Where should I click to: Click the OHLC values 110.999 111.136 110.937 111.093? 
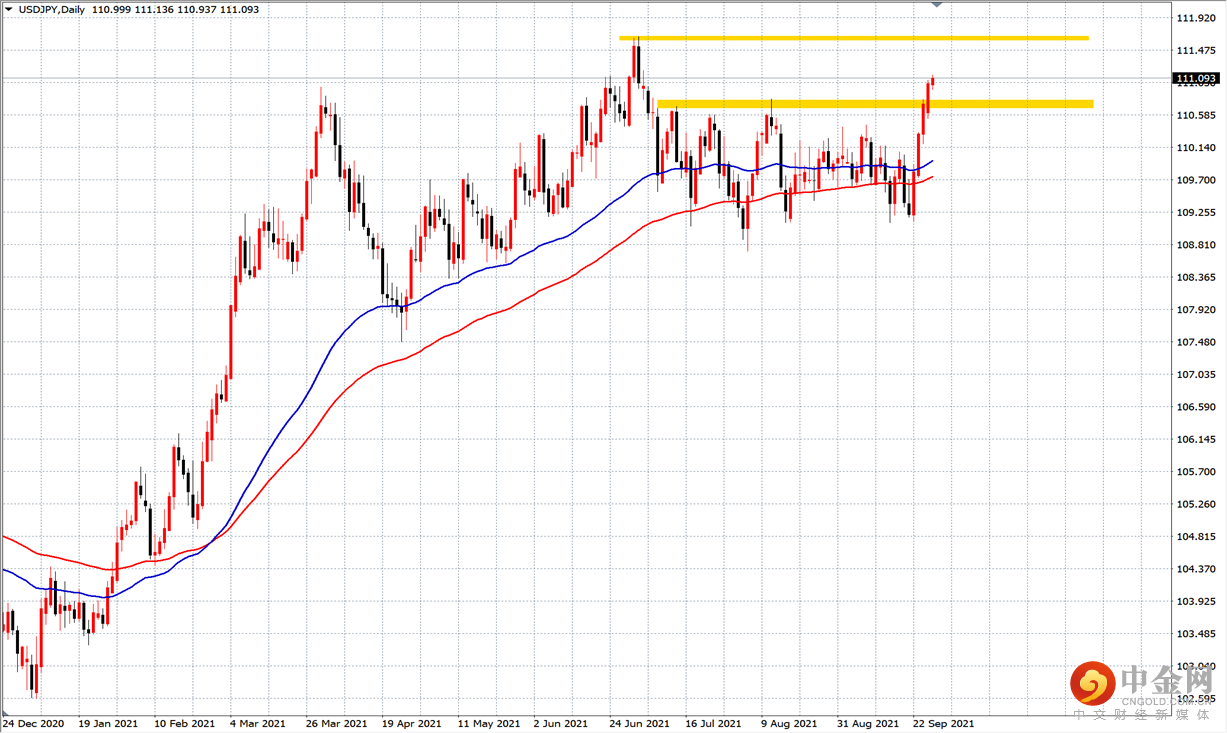click(175, 8)
